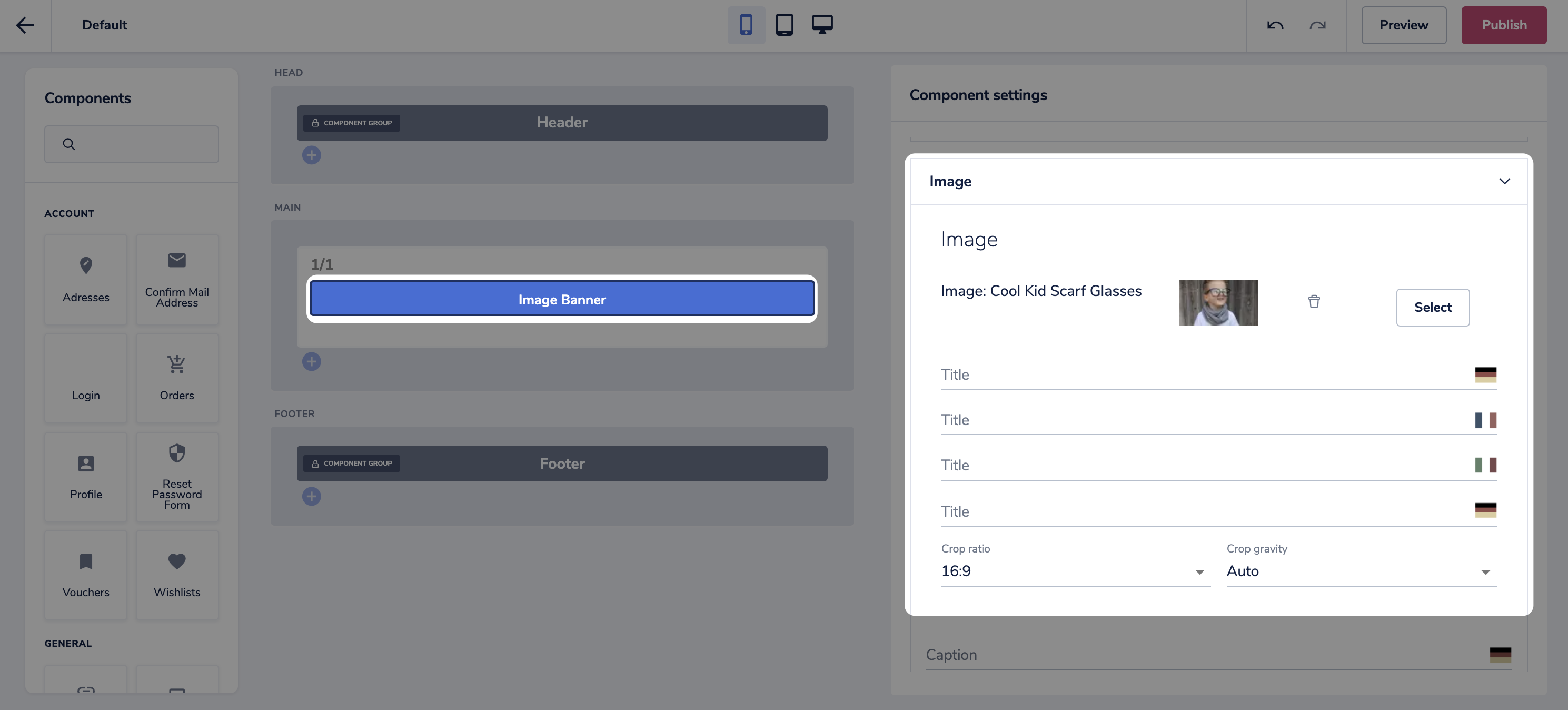This screenshot has width=1568, height=710.
Task: Open the Crop ratio dropdown
Action: click(x=1075, y=571)
